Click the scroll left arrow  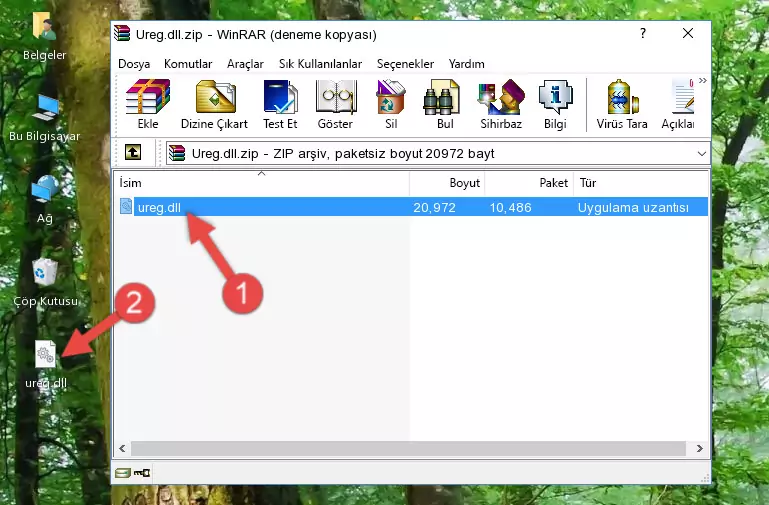coord(122,448)
